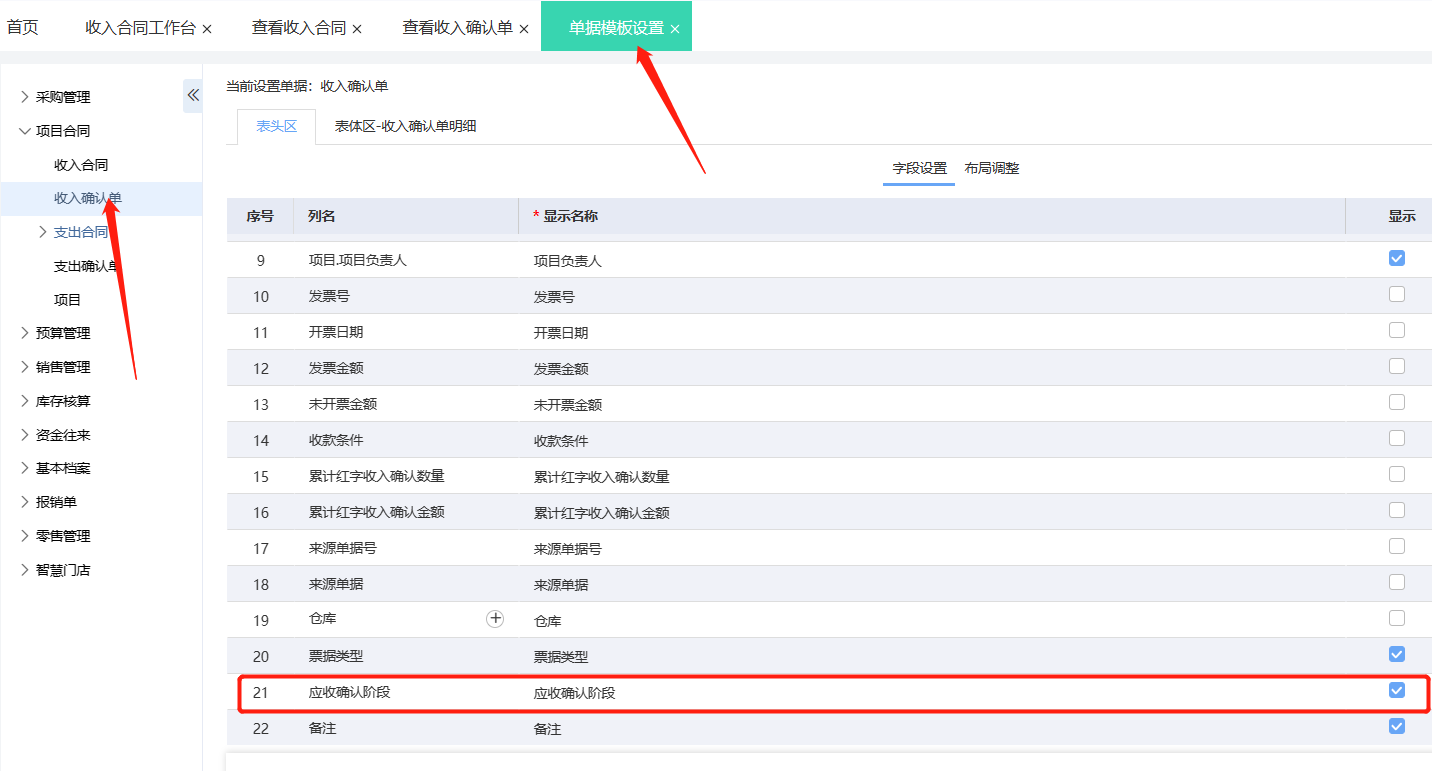1432x771 pixels.
Task: Enable display checkbox for 发票号
Action: (x=1397, y=294)
